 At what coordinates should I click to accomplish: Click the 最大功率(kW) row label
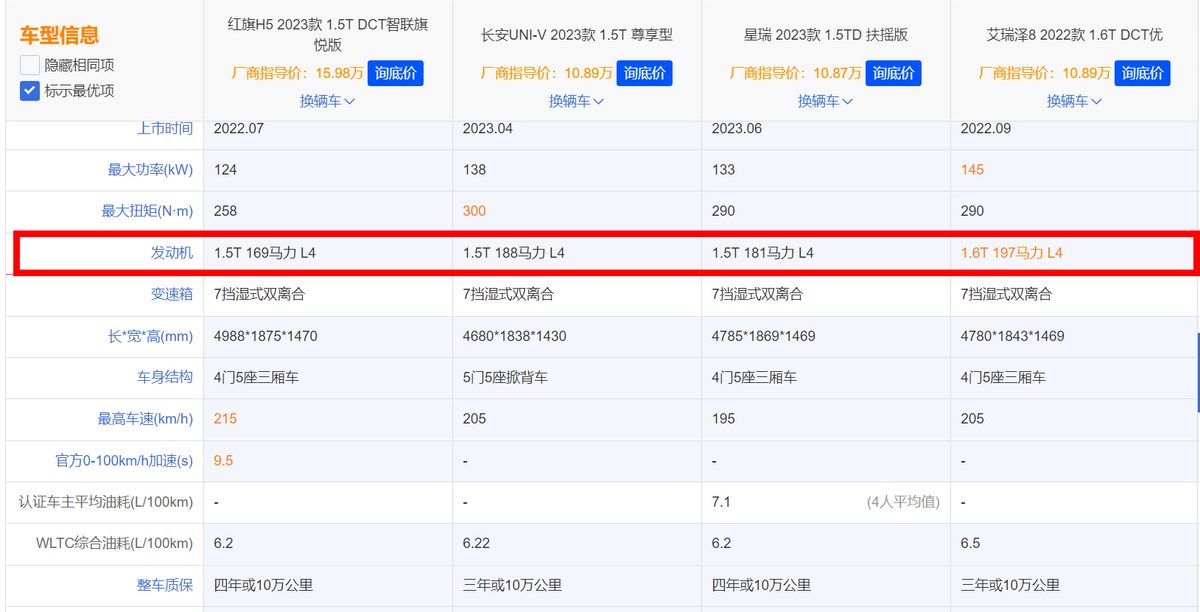pyautogui.click(x=150, y=170)
